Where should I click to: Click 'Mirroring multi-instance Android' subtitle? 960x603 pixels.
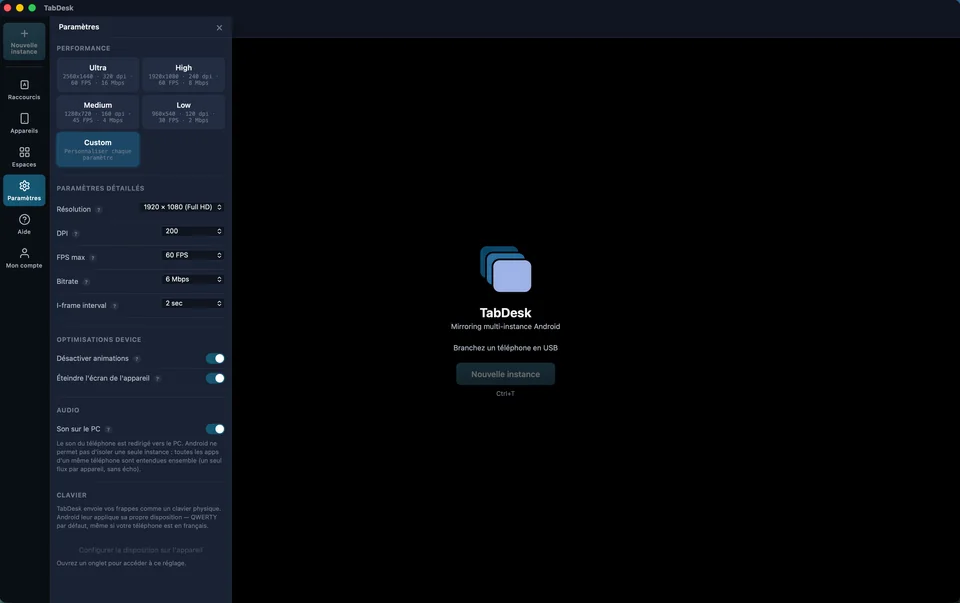[x=506, y=326]
